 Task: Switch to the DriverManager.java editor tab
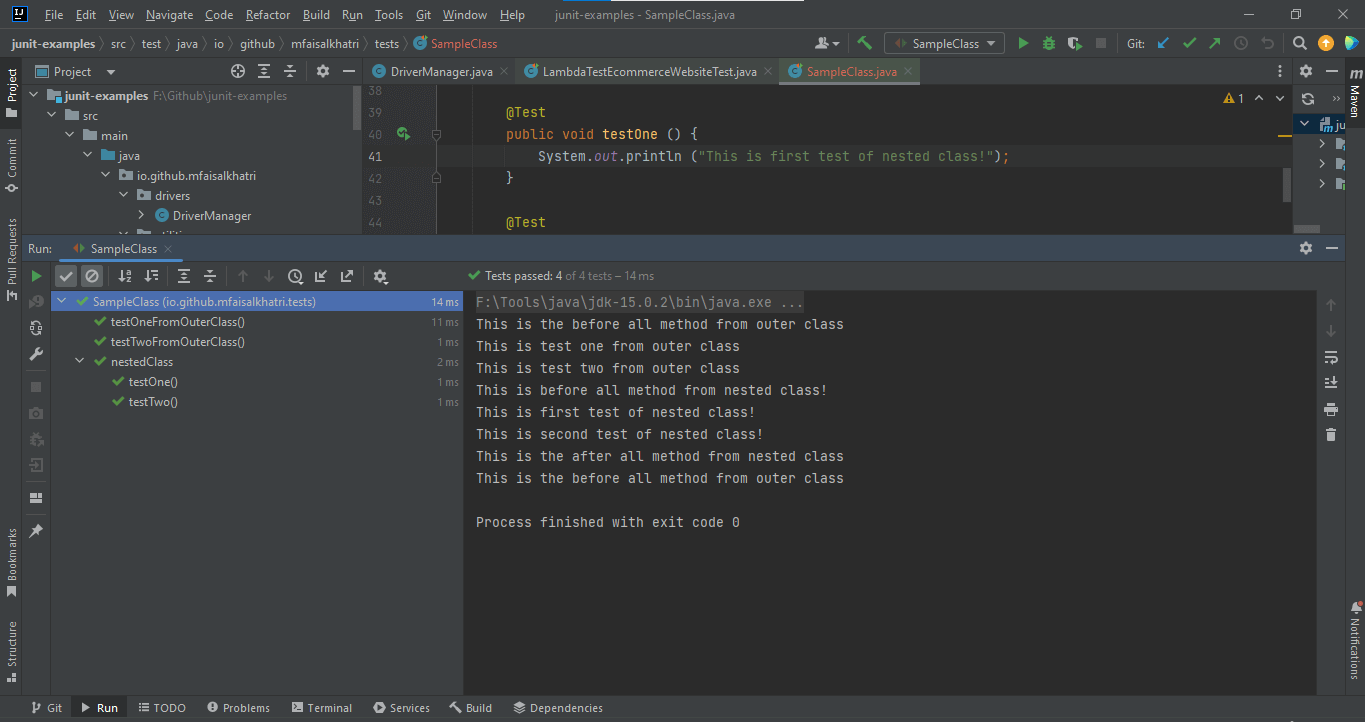[x=441, y=72]
